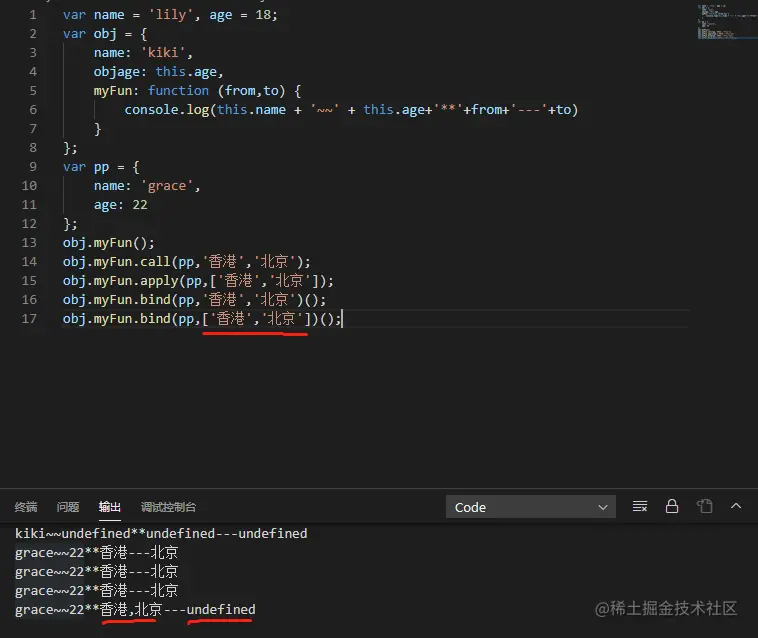Click obj.myFun() call on line 13
The image size is (758, 638).
[108, 243]
